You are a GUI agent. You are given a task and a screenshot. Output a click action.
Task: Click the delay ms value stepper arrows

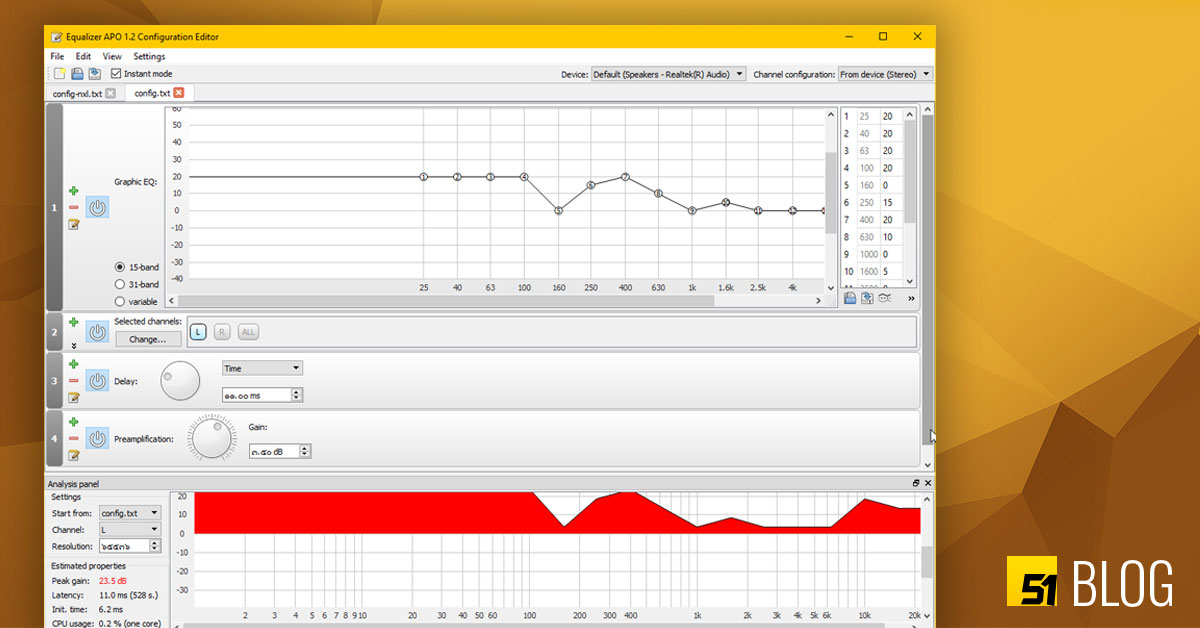pyautogui.click(x=296, y=395)
